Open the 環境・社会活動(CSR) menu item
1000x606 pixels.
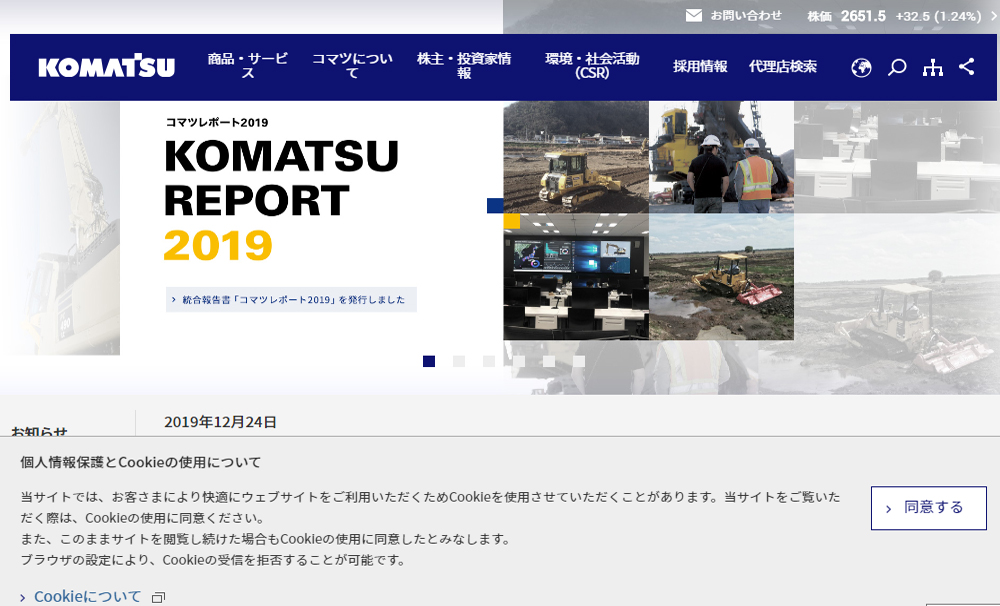coord(592,66)
